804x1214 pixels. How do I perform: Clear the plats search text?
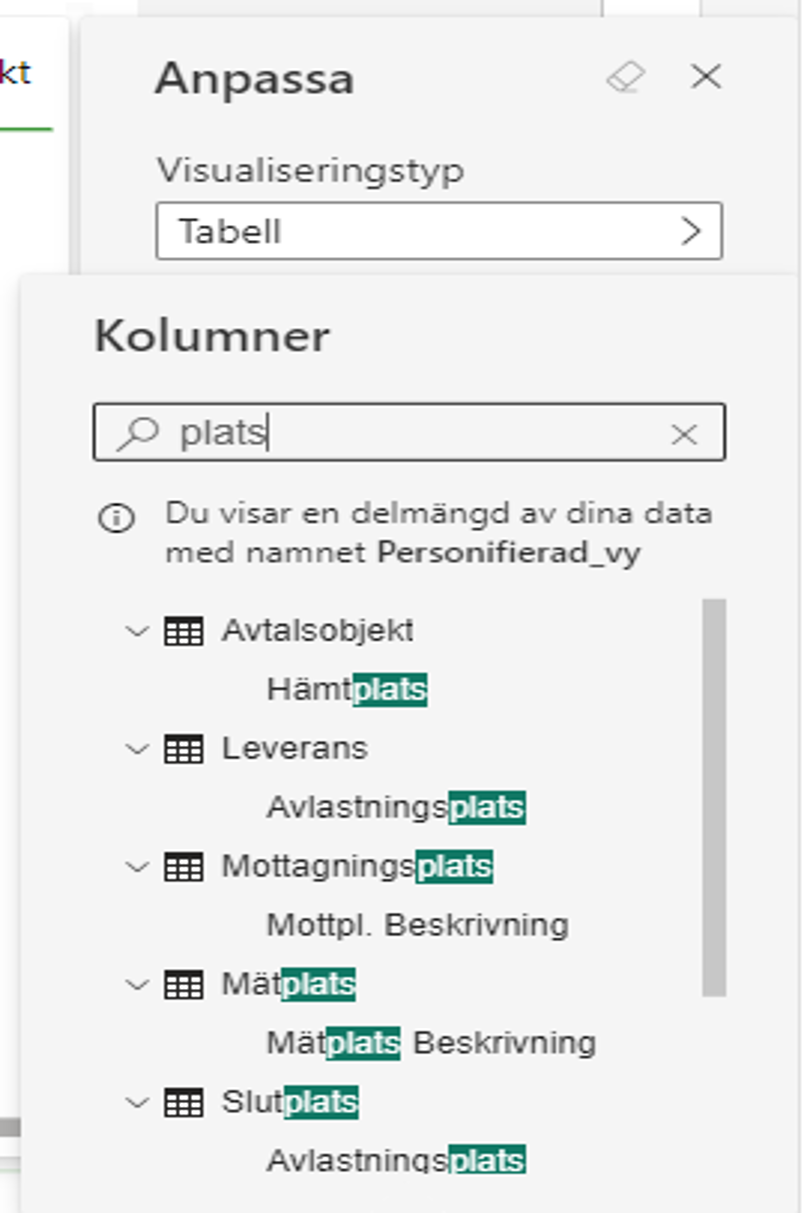tap(684, 434)
